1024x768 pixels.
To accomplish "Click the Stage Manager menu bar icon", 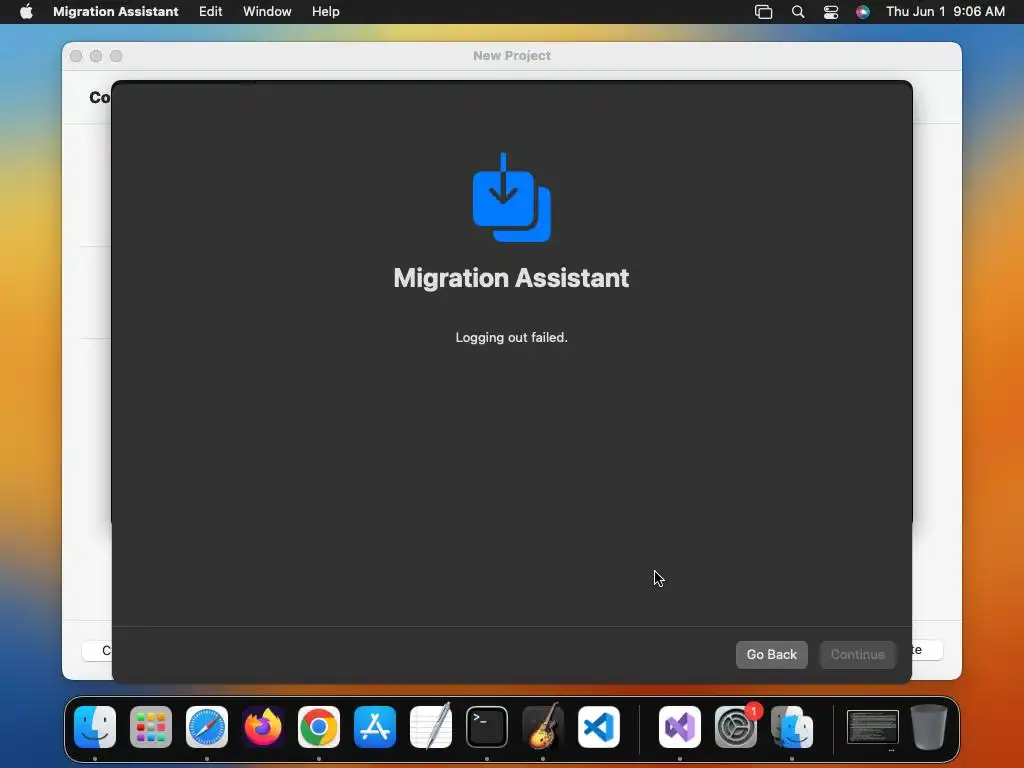I will click(763, 12).
